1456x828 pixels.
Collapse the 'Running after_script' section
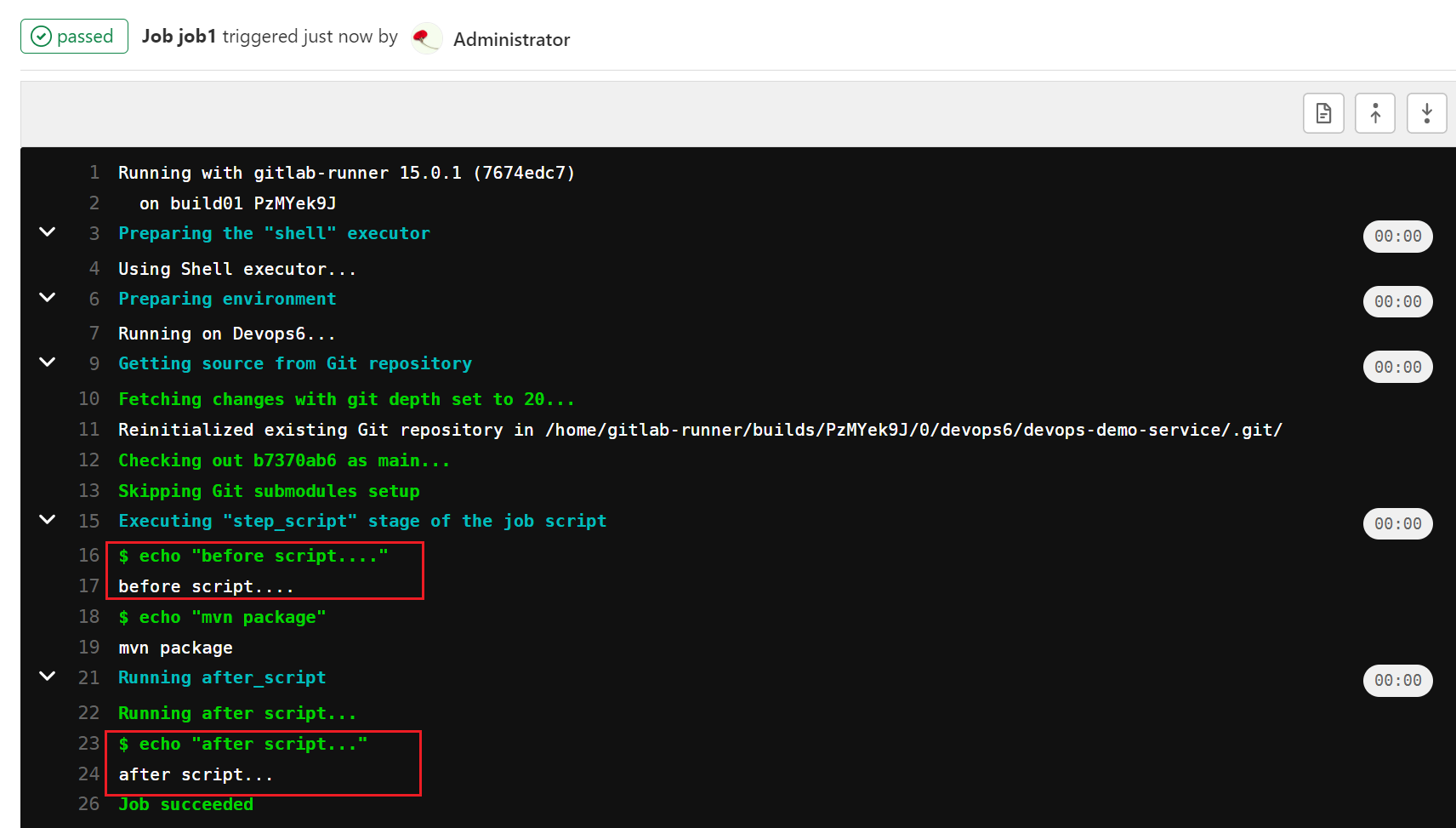coord(48,677)
